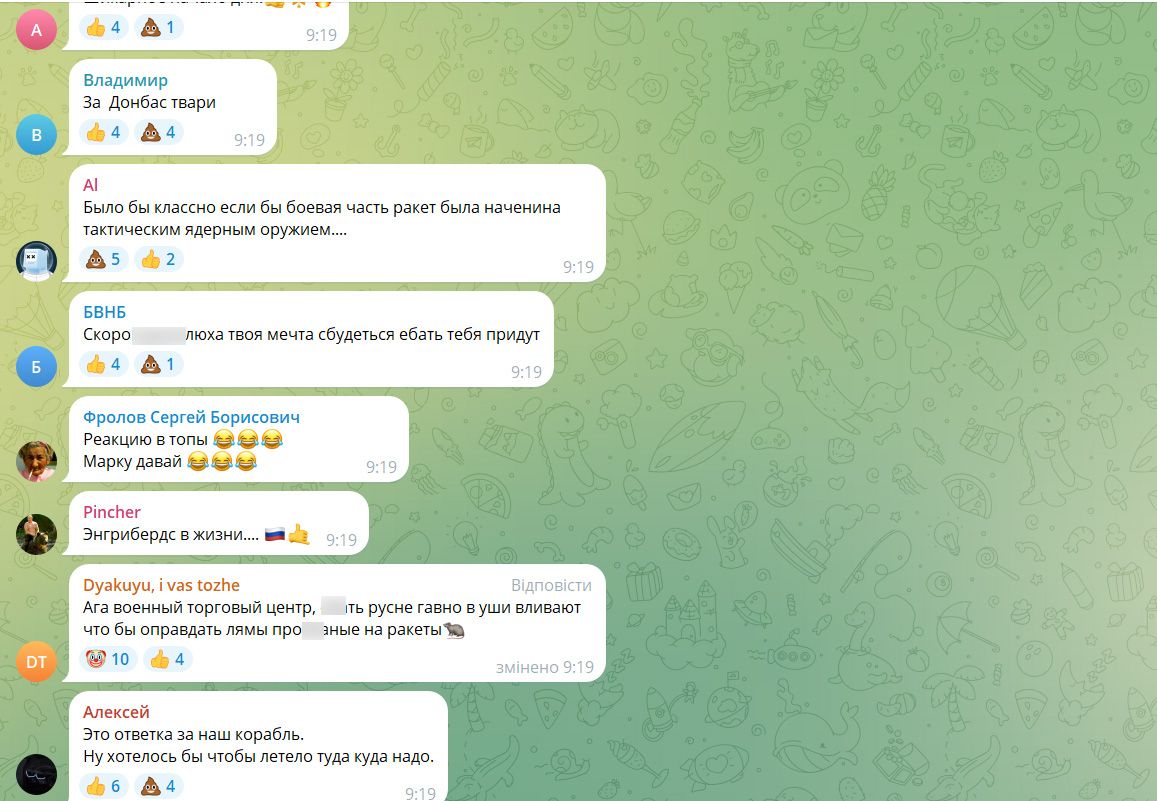1157x801 pixels.
Task: Click thumbs-up reaction on Владимир's message
Action: coord(103,132)
